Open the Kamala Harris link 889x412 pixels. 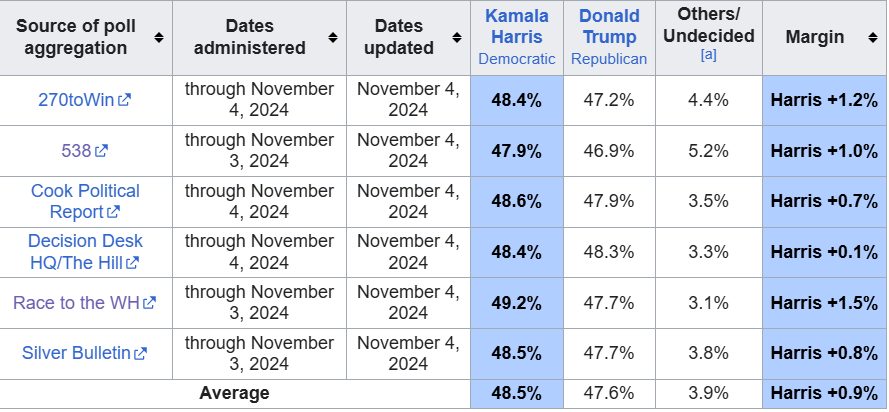(x=516, y=27)
